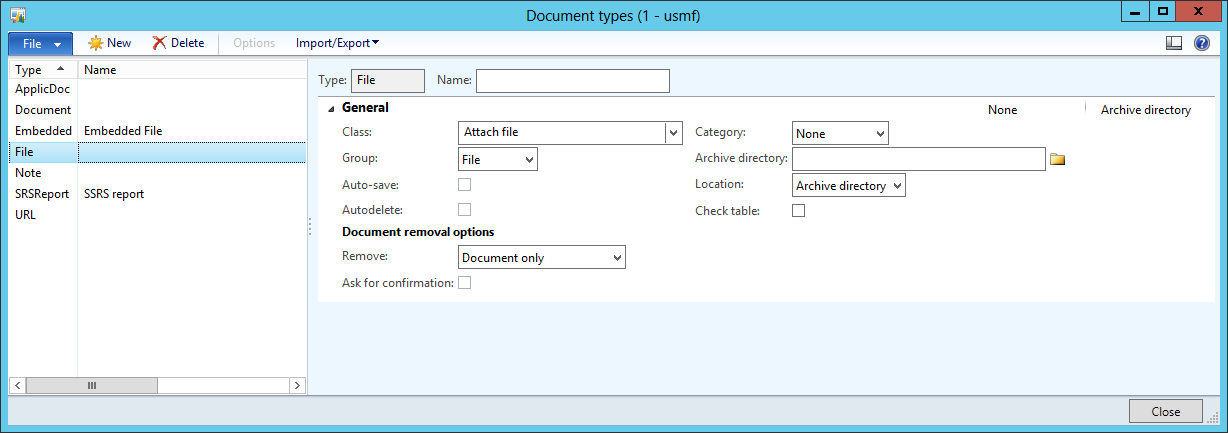This screenshot has height=433, width=1228.
Task: Click the New record toolbar icon
Action: tap(97, 43)
